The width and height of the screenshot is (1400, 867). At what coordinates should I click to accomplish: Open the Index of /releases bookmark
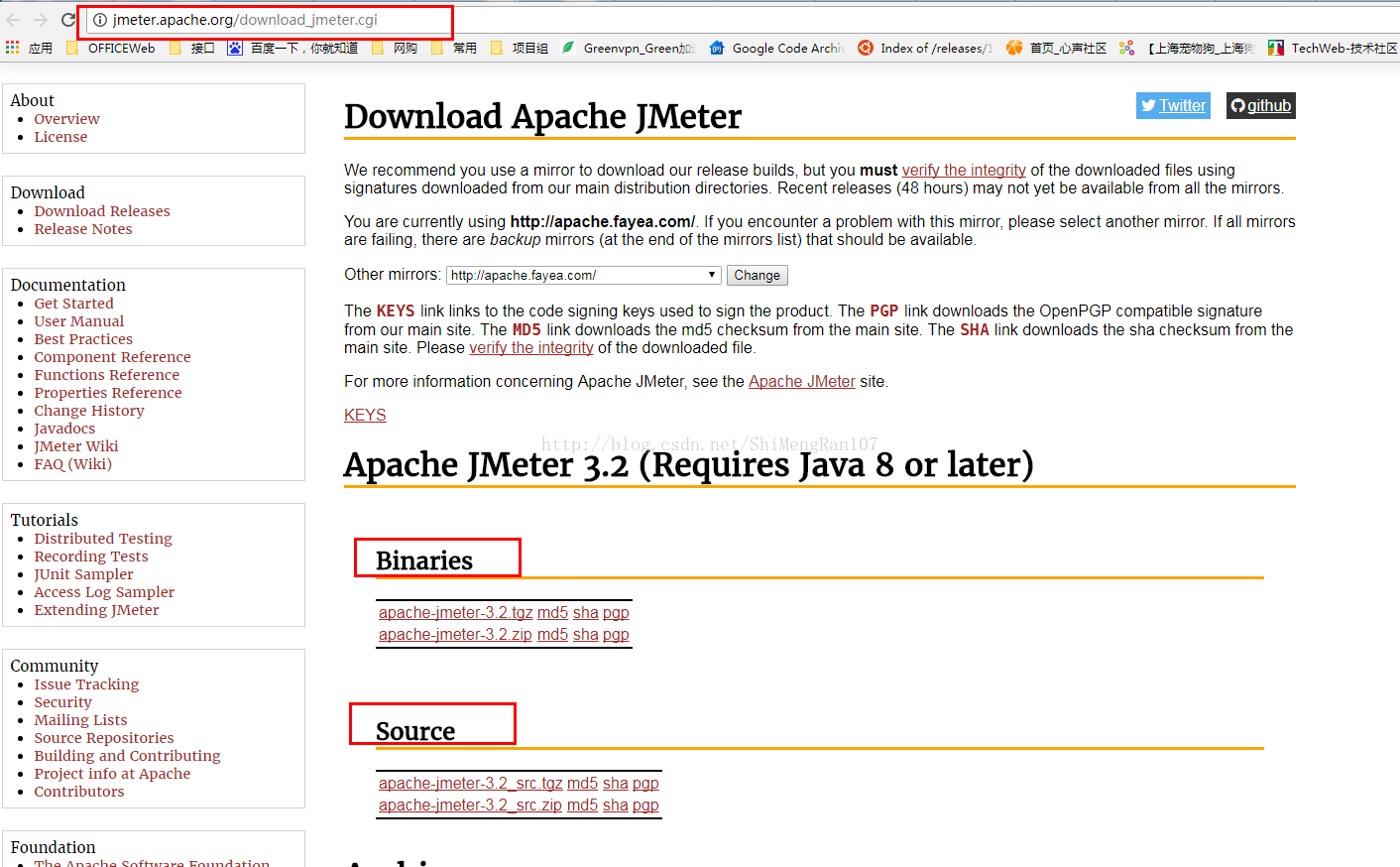(x=925, y=48)
